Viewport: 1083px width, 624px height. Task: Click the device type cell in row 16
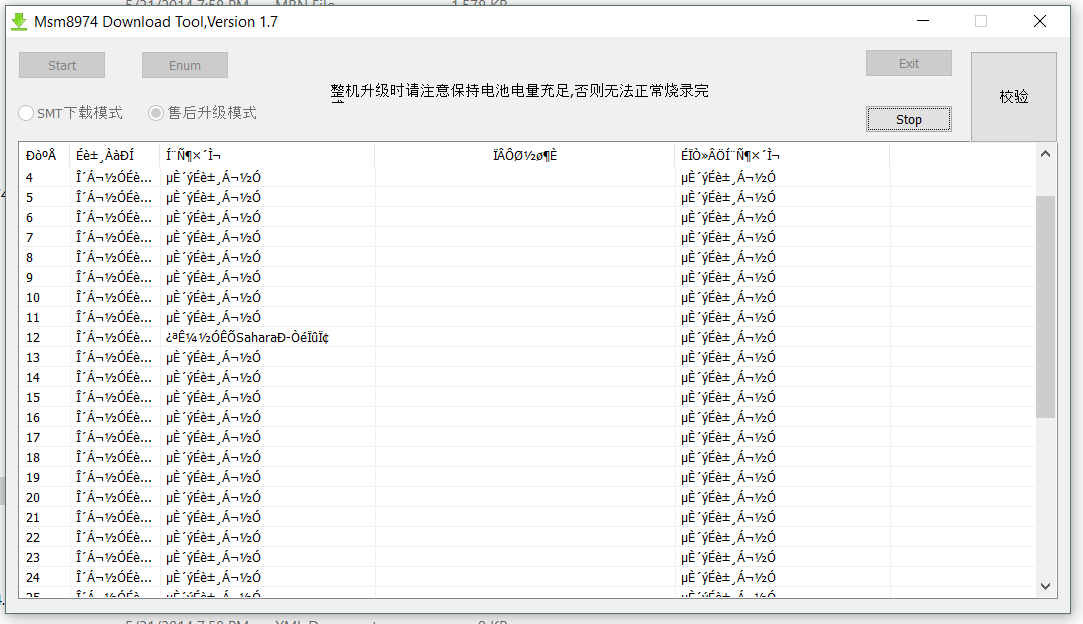coord(114,418)
